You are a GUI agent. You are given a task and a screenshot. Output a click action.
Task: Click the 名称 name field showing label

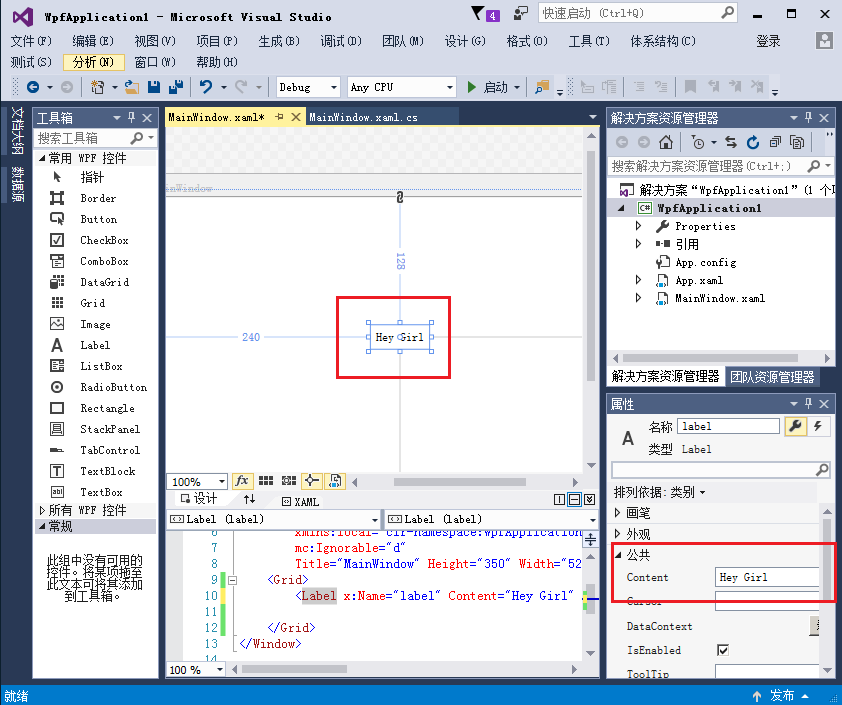[728, 426]
